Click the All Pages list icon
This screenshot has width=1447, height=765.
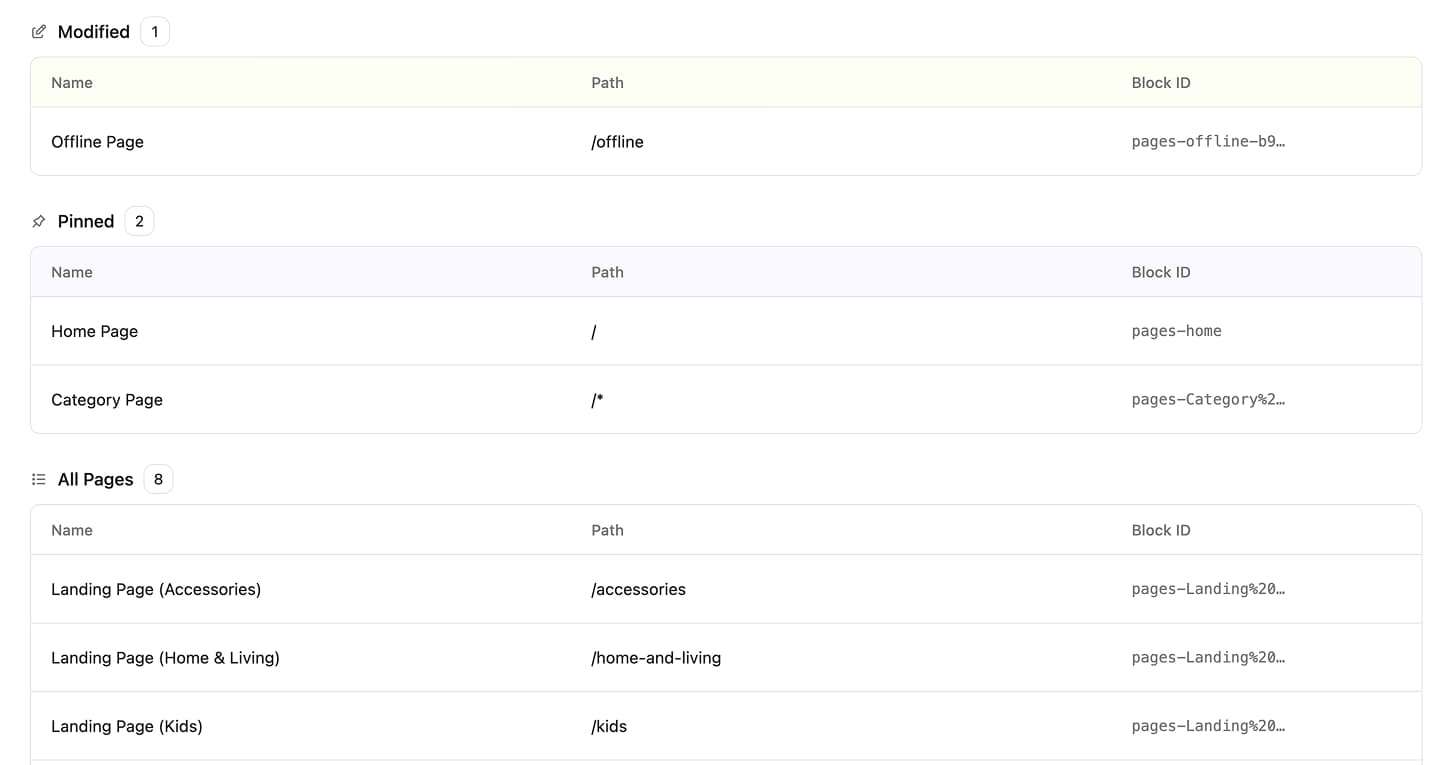[x=39, y=480]
